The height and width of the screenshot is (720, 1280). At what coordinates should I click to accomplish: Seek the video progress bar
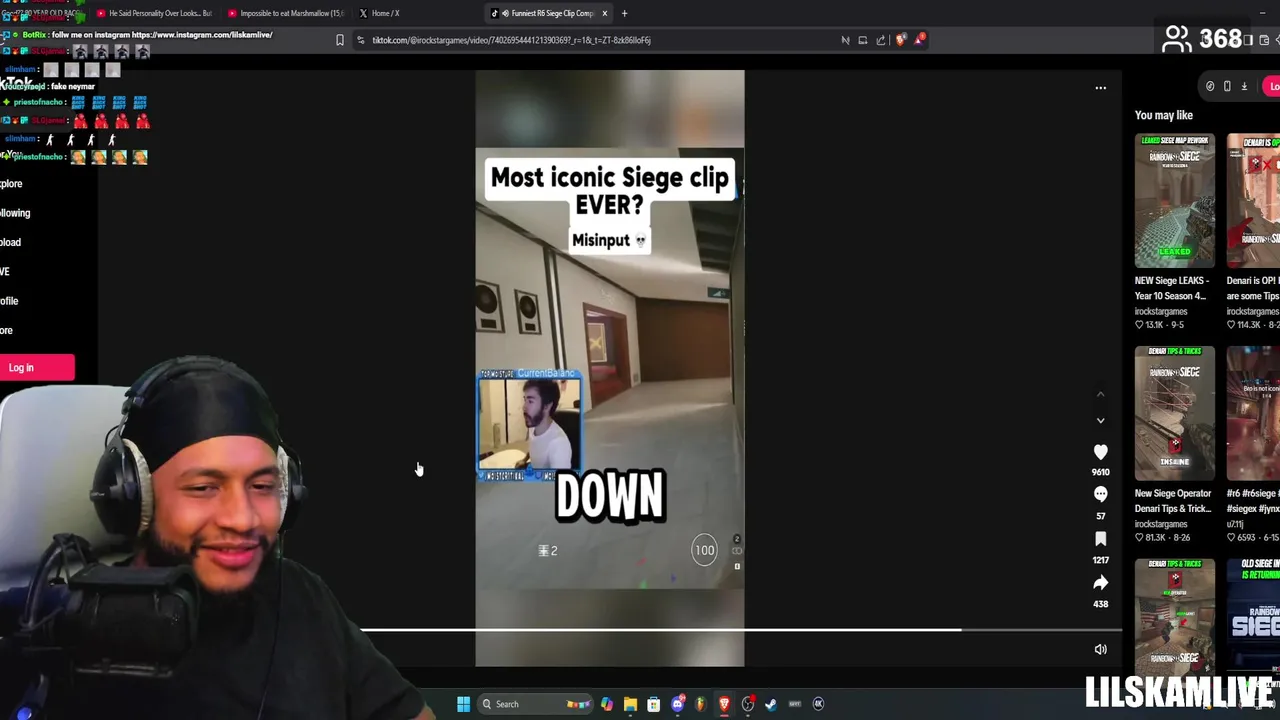pyautogui.click(x=740, y=630)
